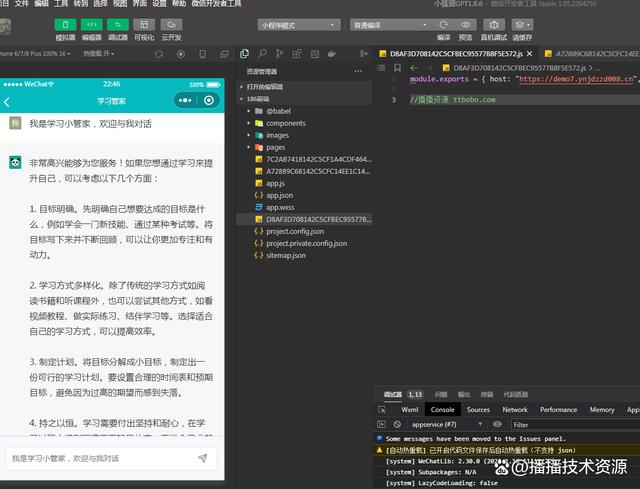Viewport: 640px width, 489px height.
Task: Click the editor back arrow
Action: (414, 68)
